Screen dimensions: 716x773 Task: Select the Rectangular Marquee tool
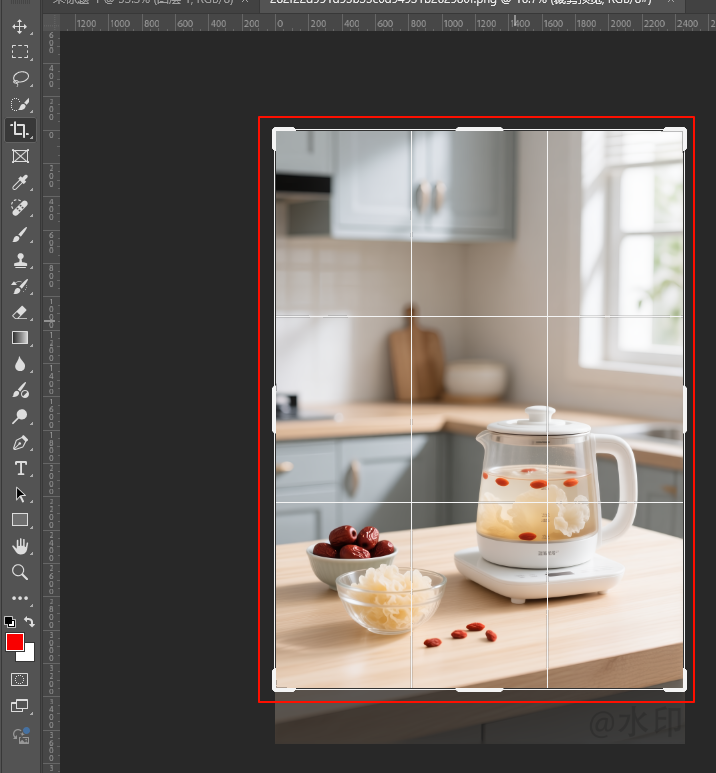point(20,51)
